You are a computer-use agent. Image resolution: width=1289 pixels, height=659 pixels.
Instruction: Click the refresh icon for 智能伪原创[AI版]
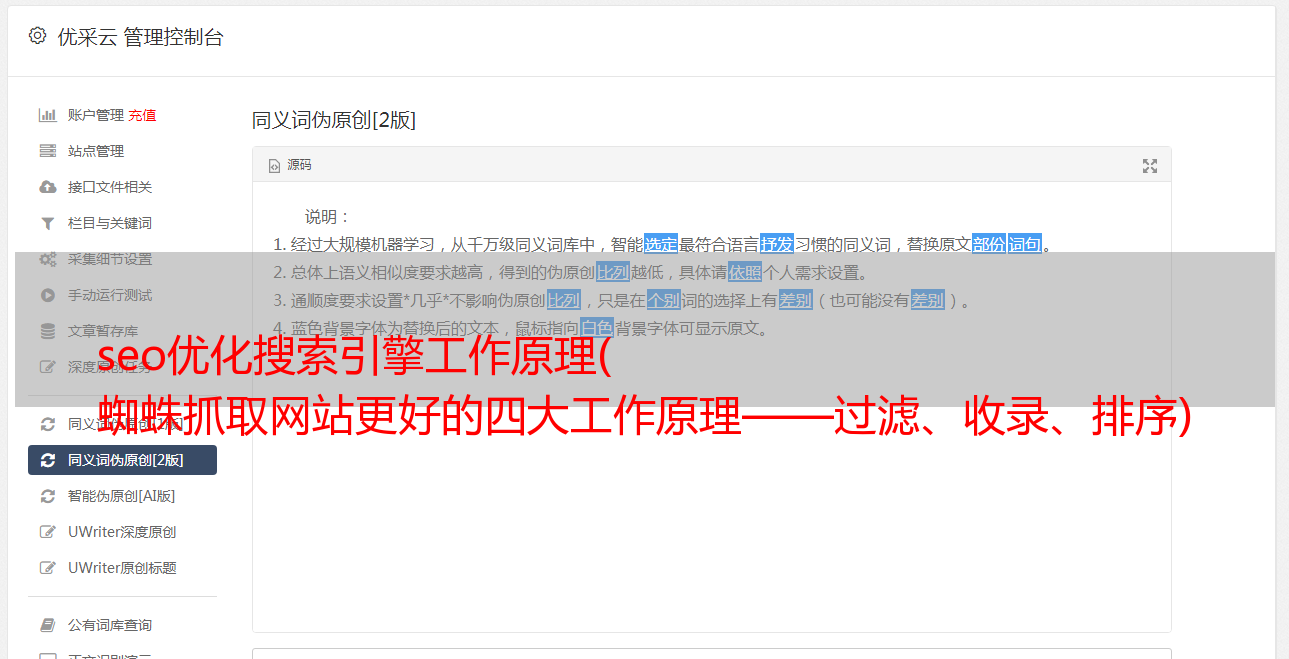47,496
